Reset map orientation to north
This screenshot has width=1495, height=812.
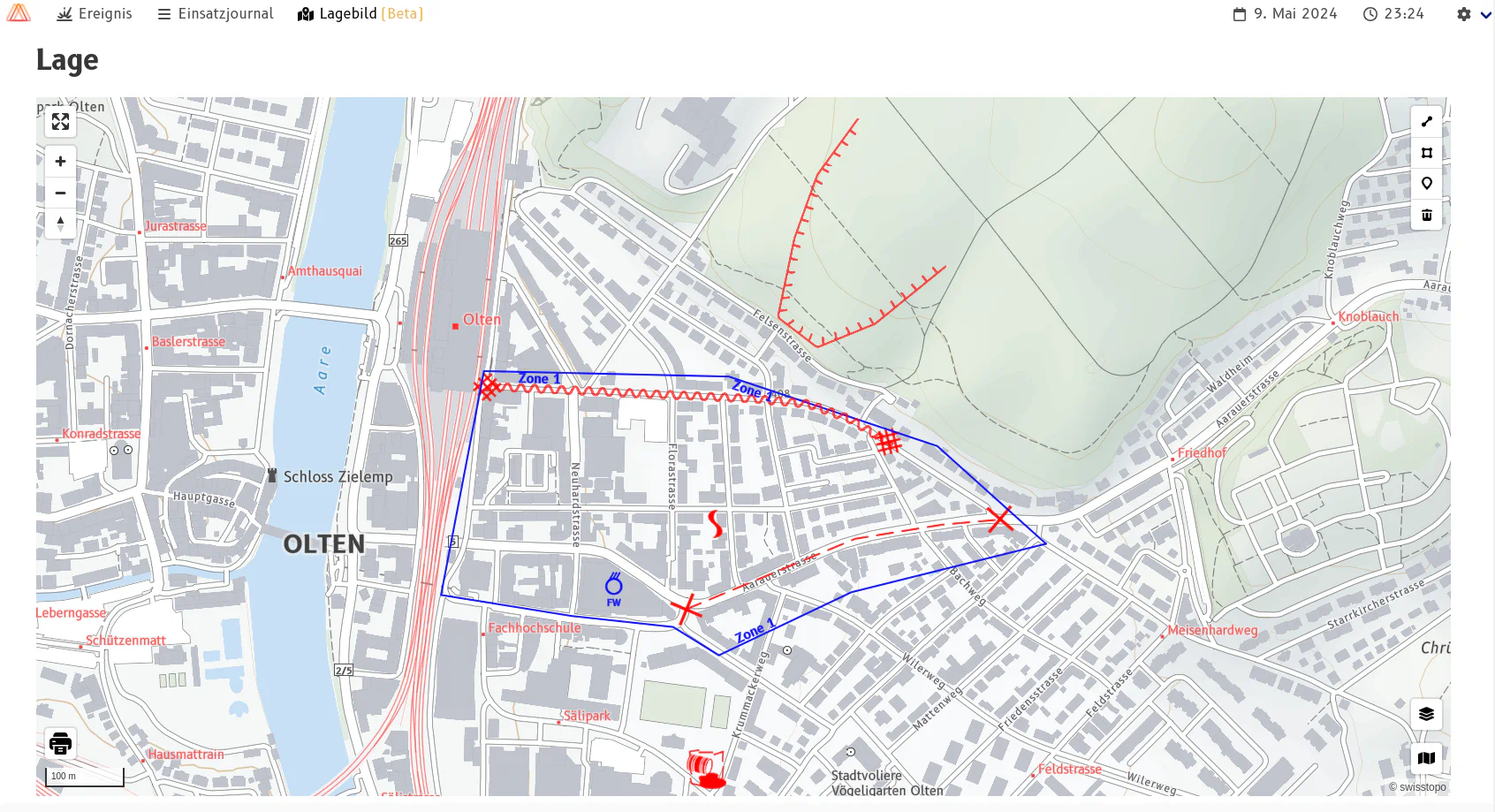[60, 224]
